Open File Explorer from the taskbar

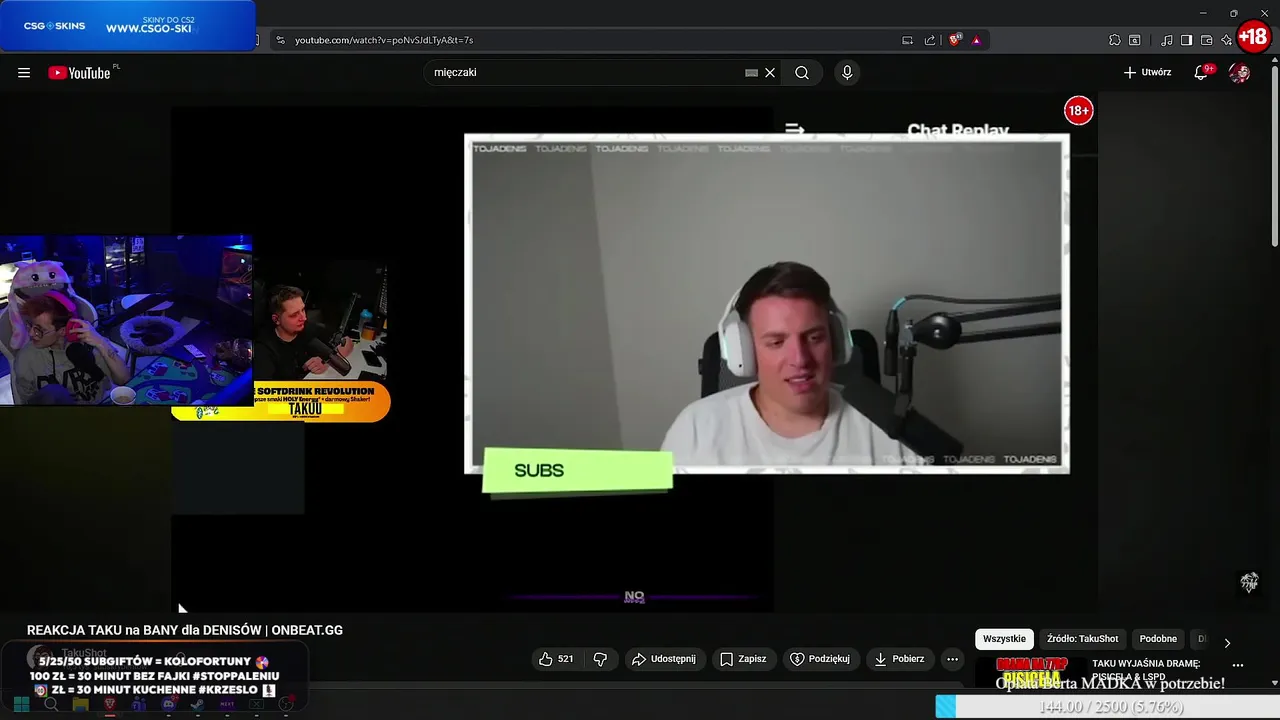pyautogui.click(x=80, y=705)
